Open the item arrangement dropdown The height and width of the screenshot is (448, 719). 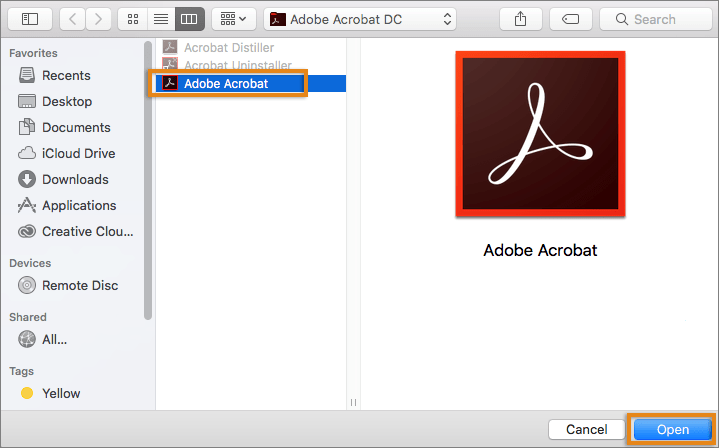click(233, 19)
